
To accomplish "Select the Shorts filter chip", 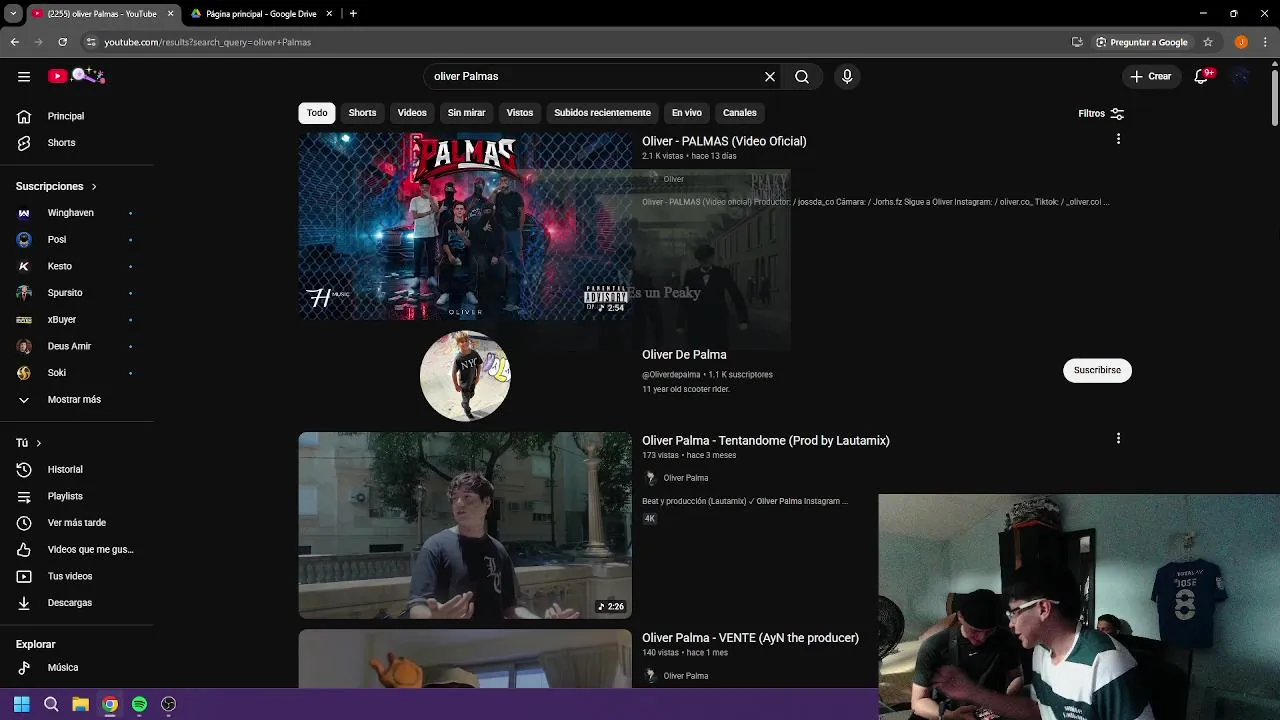I will point(362,113).
